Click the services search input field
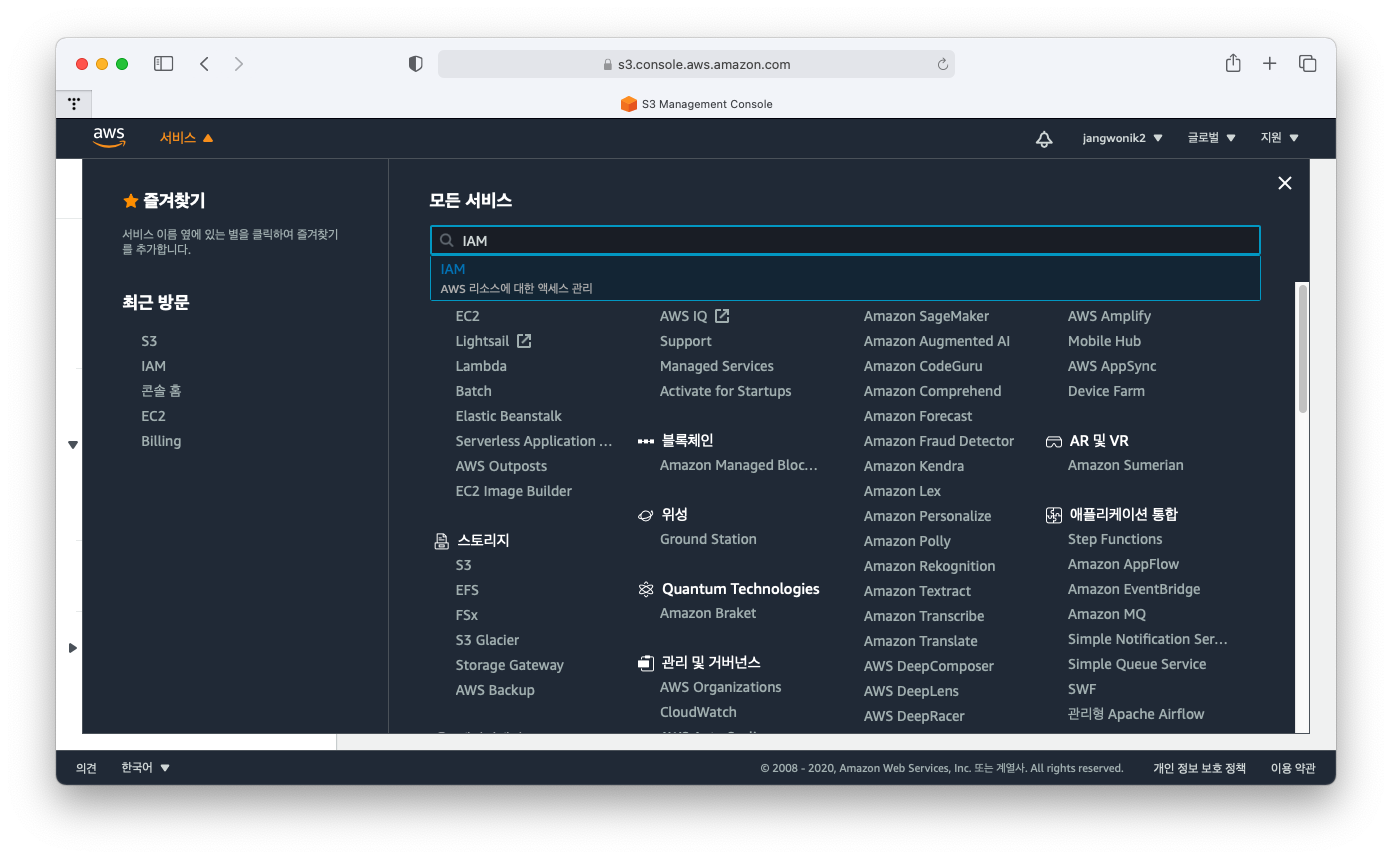The height and width of the screenshot is (859, 1392). pos(845,241)
